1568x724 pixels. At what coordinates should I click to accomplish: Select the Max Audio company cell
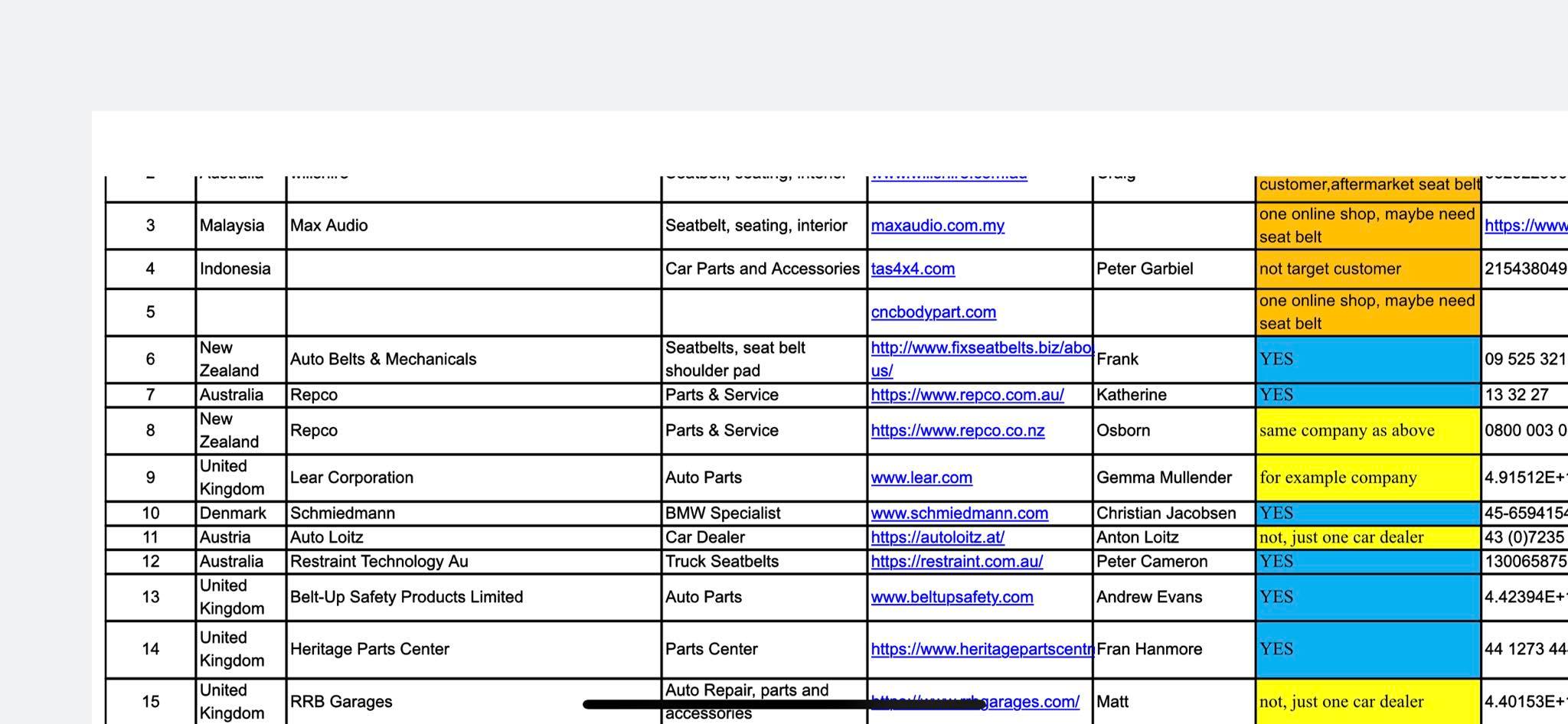point(474,226)
